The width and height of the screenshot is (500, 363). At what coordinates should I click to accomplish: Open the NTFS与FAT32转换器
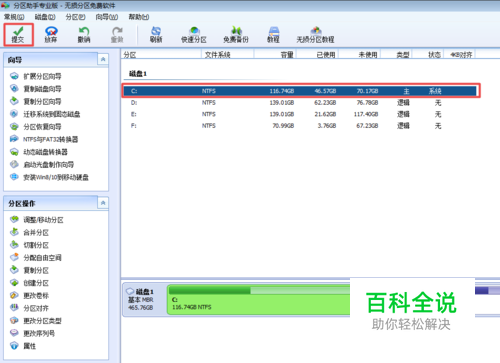(44, 139)
